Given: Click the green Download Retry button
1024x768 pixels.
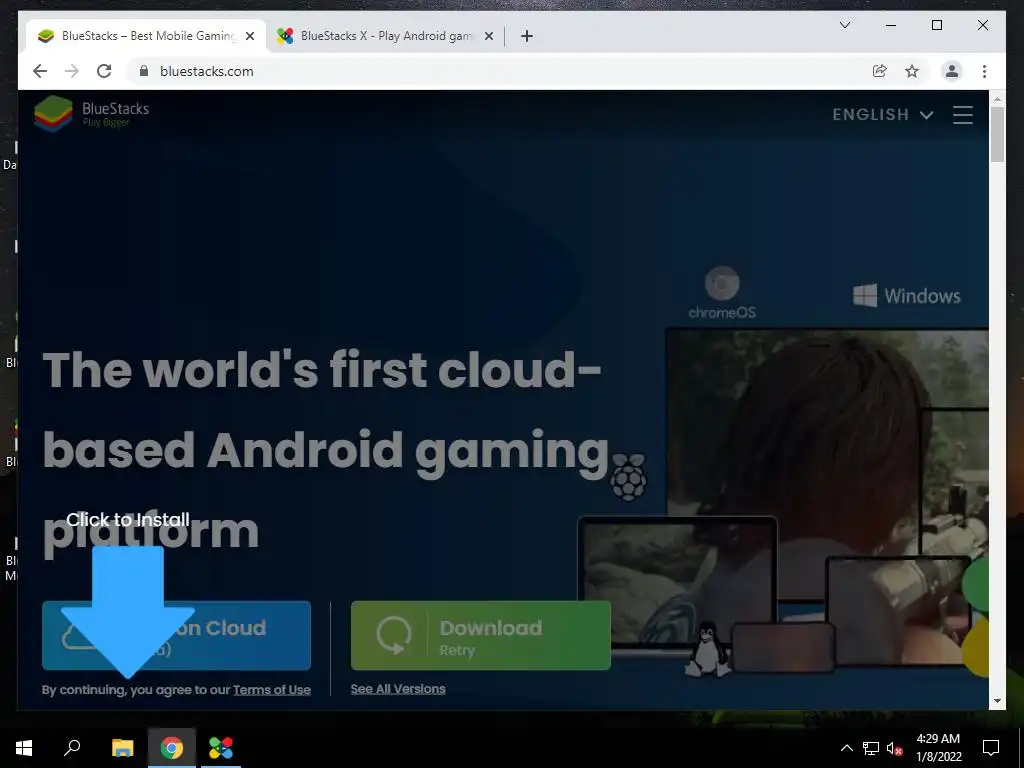Looking at the screenshot, I should click(x=481, y=635).
